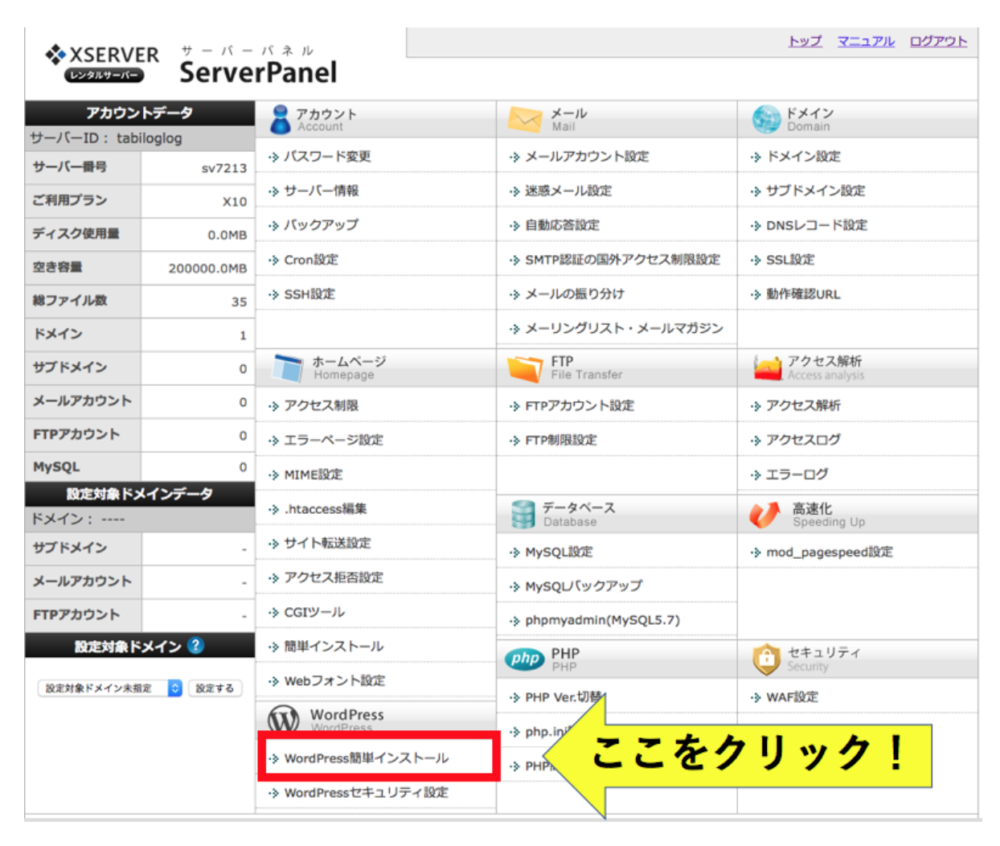Open the 設定対象ドメイン未指定 dropdown
1000x846 pixels.
click(x=110, y=689)
